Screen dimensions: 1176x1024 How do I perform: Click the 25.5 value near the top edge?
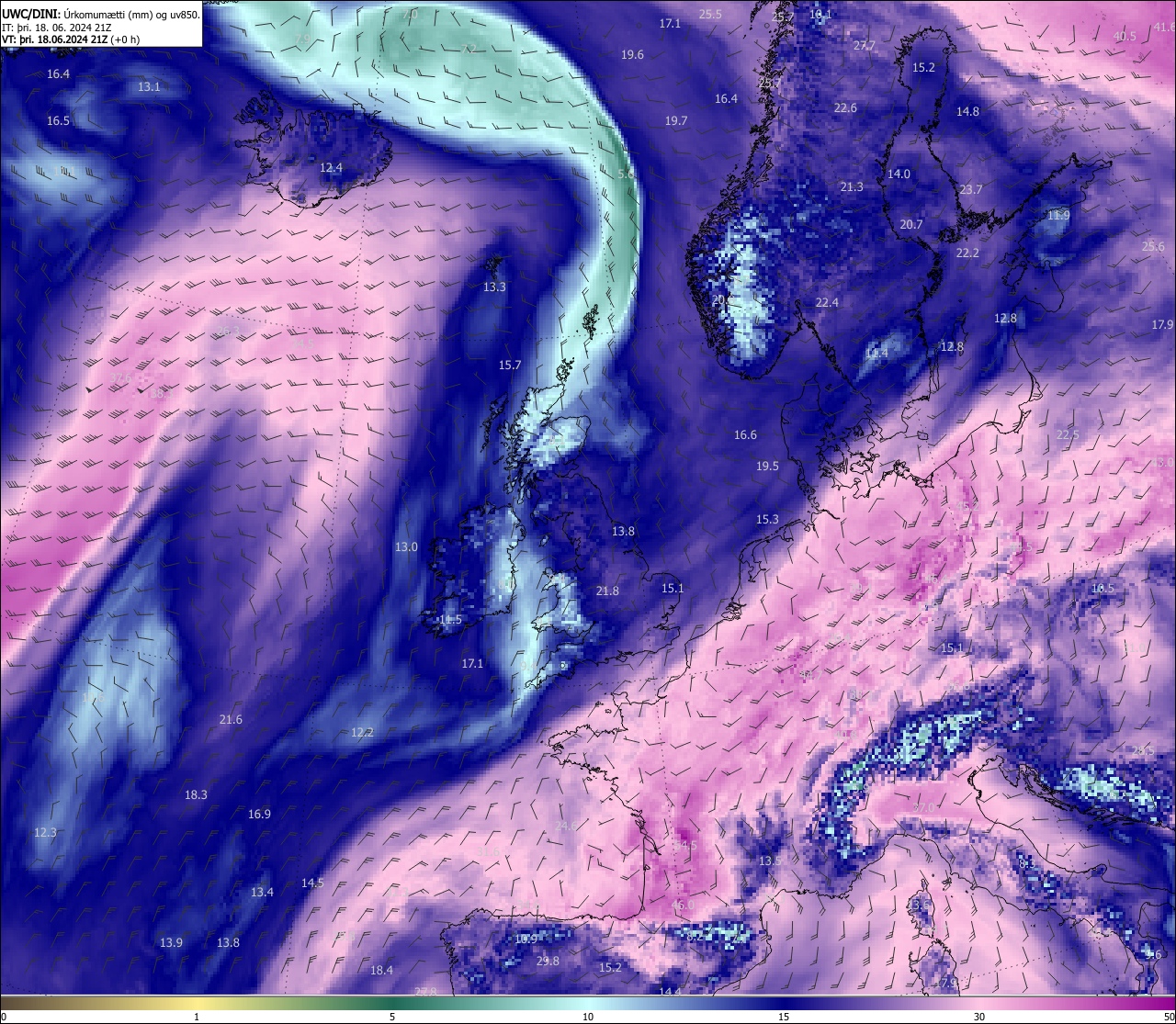(x=710, y=15)
